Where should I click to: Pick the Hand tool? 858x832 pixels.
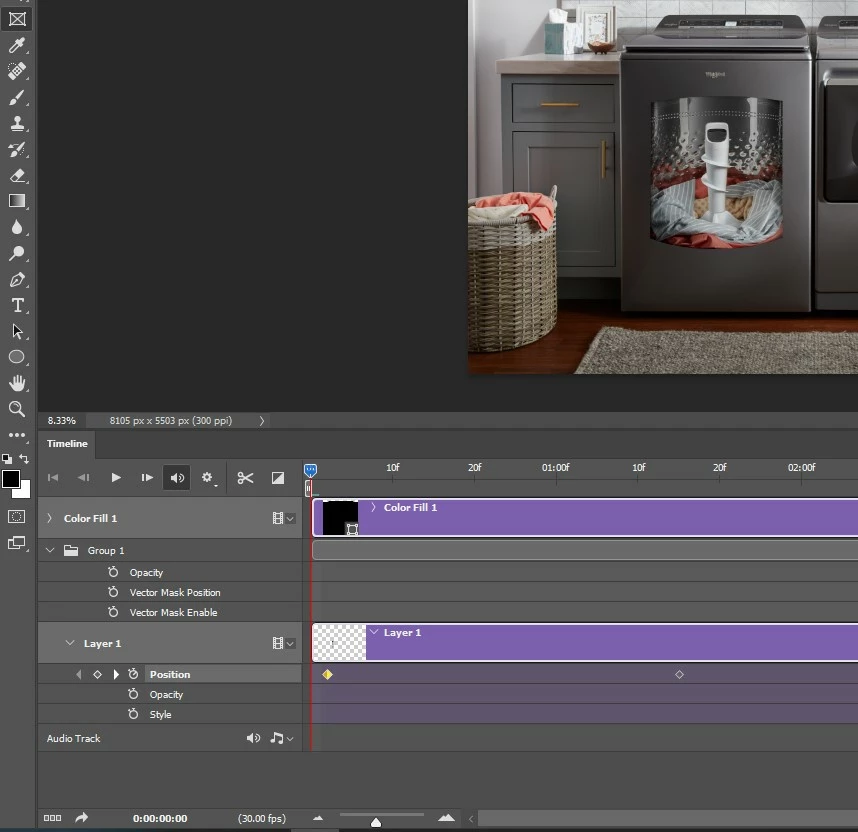[x=17, y=383]
